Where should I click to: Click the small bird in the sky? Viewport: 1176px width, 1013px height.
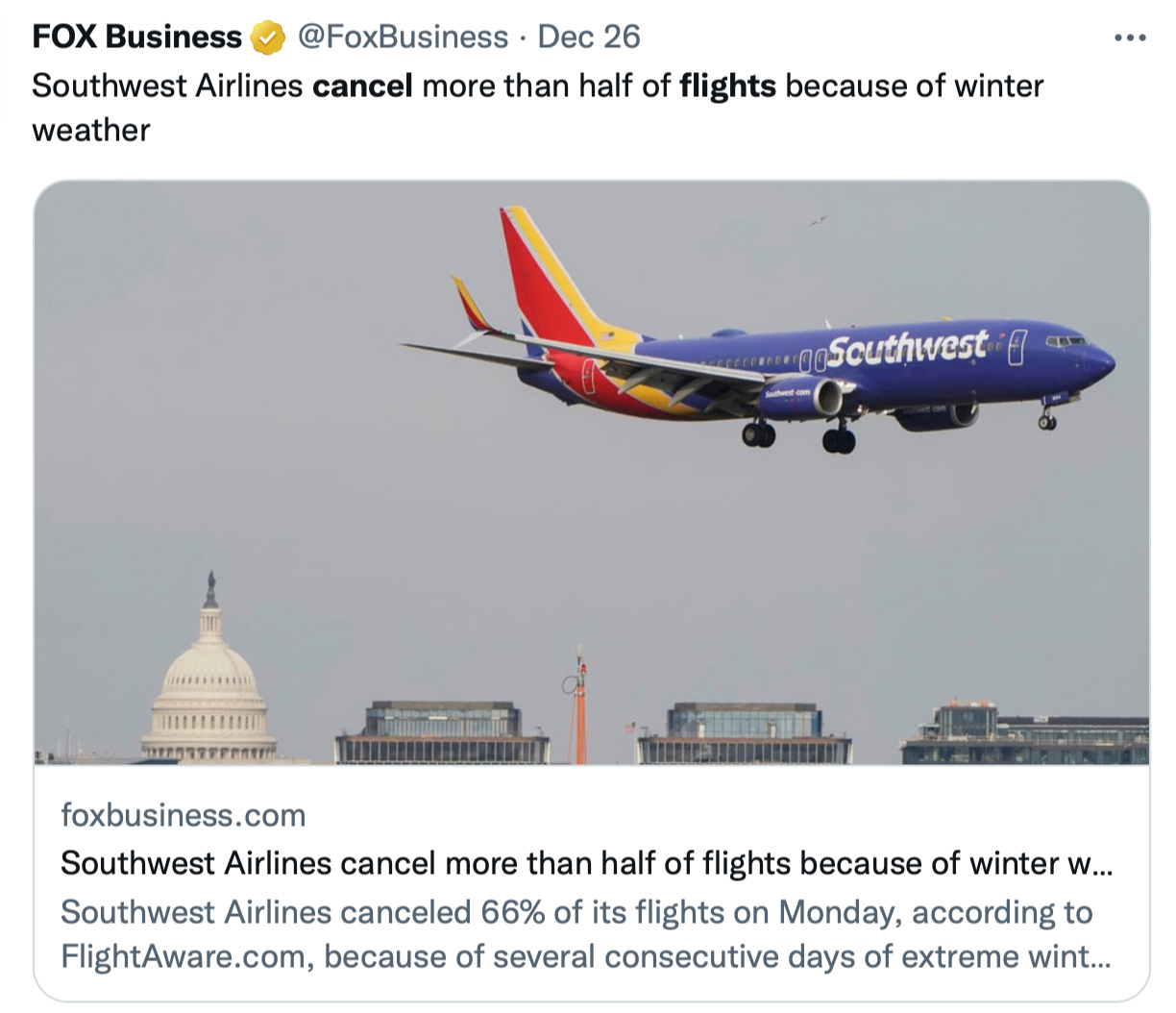pyautogui.click(x=818, y=221)
